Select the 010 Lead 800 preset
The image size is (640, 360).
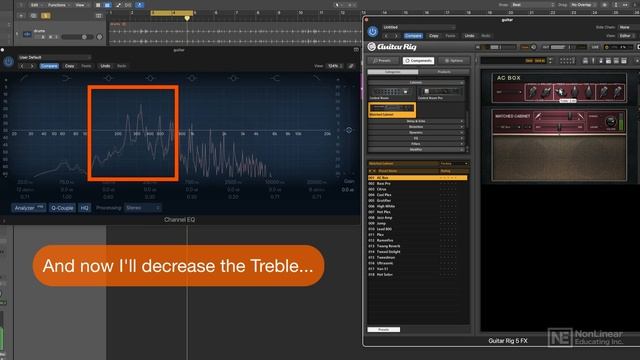[418, 229]
